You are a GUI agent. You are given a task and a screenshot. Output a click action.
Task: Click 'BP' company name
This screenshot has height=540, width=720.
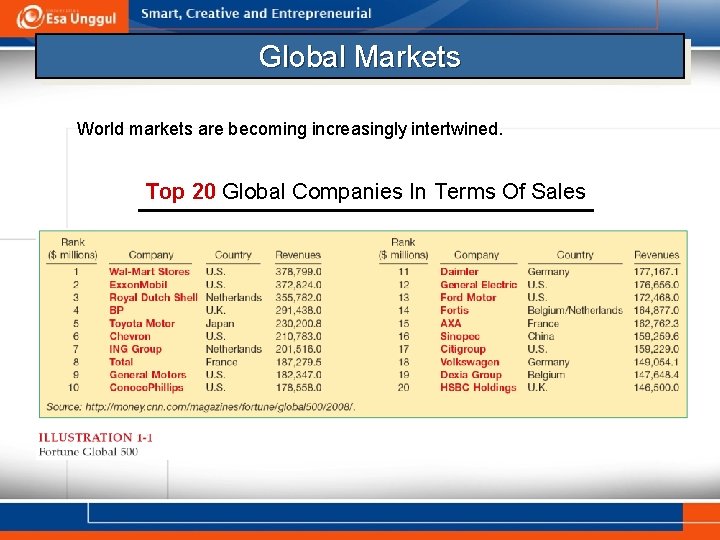tap(117, 310)
